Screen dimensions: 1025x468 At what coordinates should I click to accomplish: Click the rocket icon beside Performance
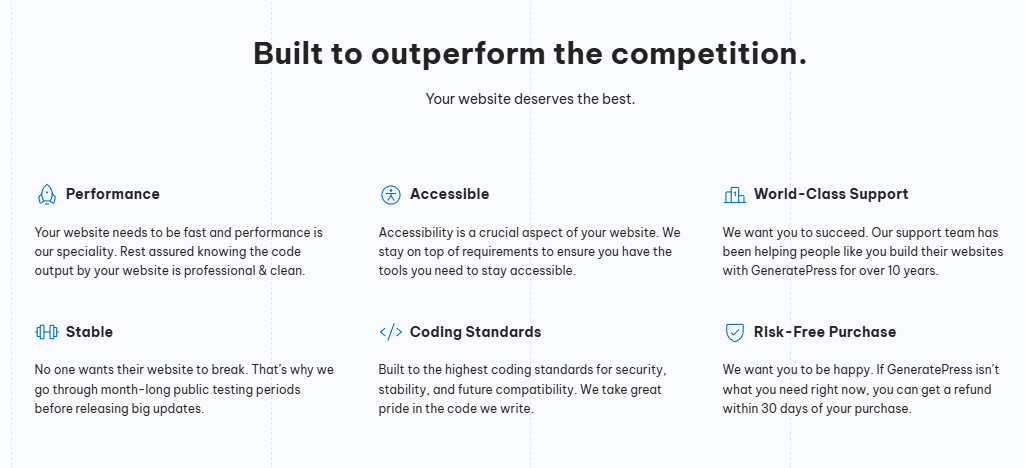(46, 194)
